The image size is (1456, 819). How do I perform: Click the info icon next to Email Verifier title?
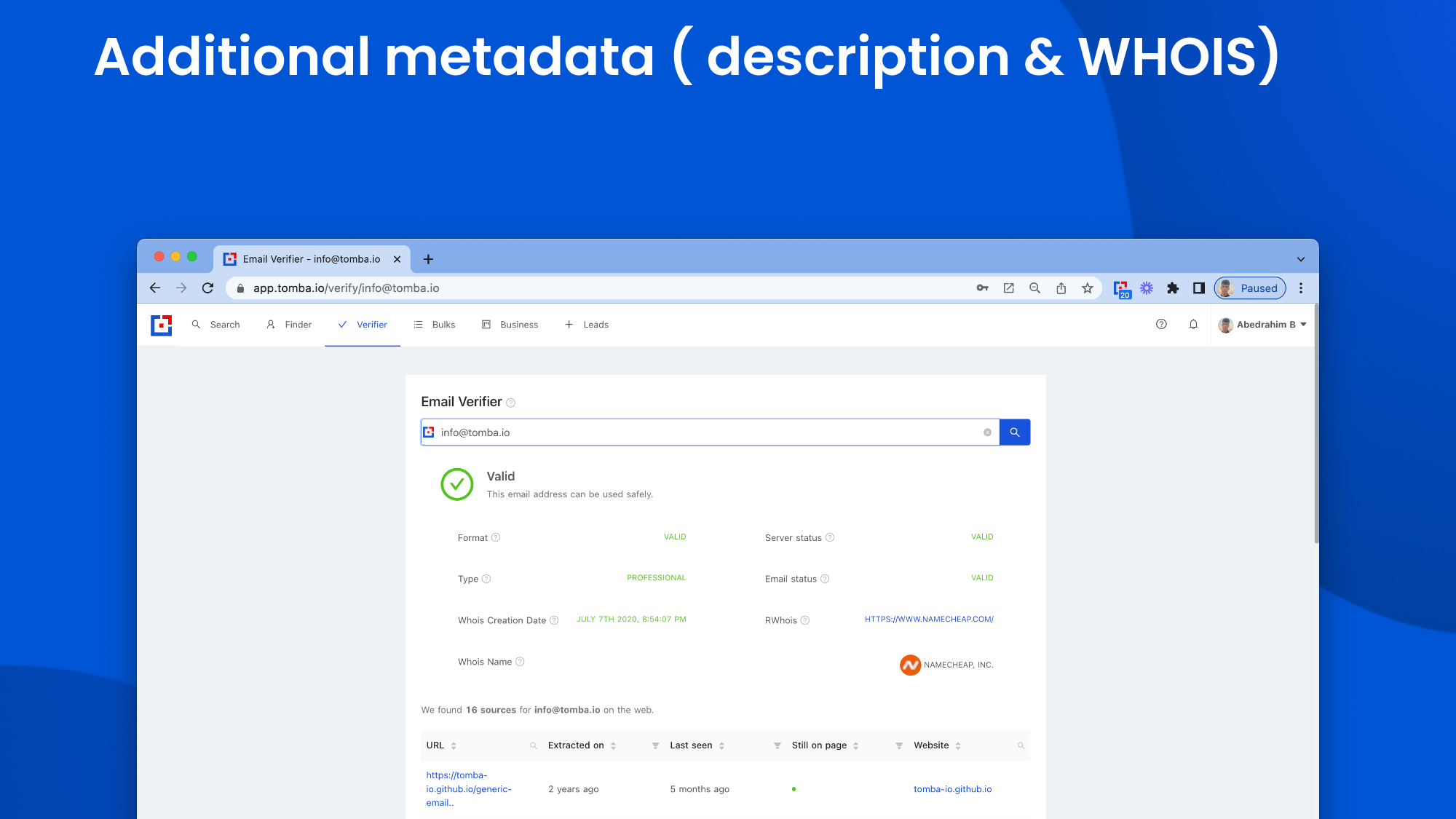click(511, 403)
